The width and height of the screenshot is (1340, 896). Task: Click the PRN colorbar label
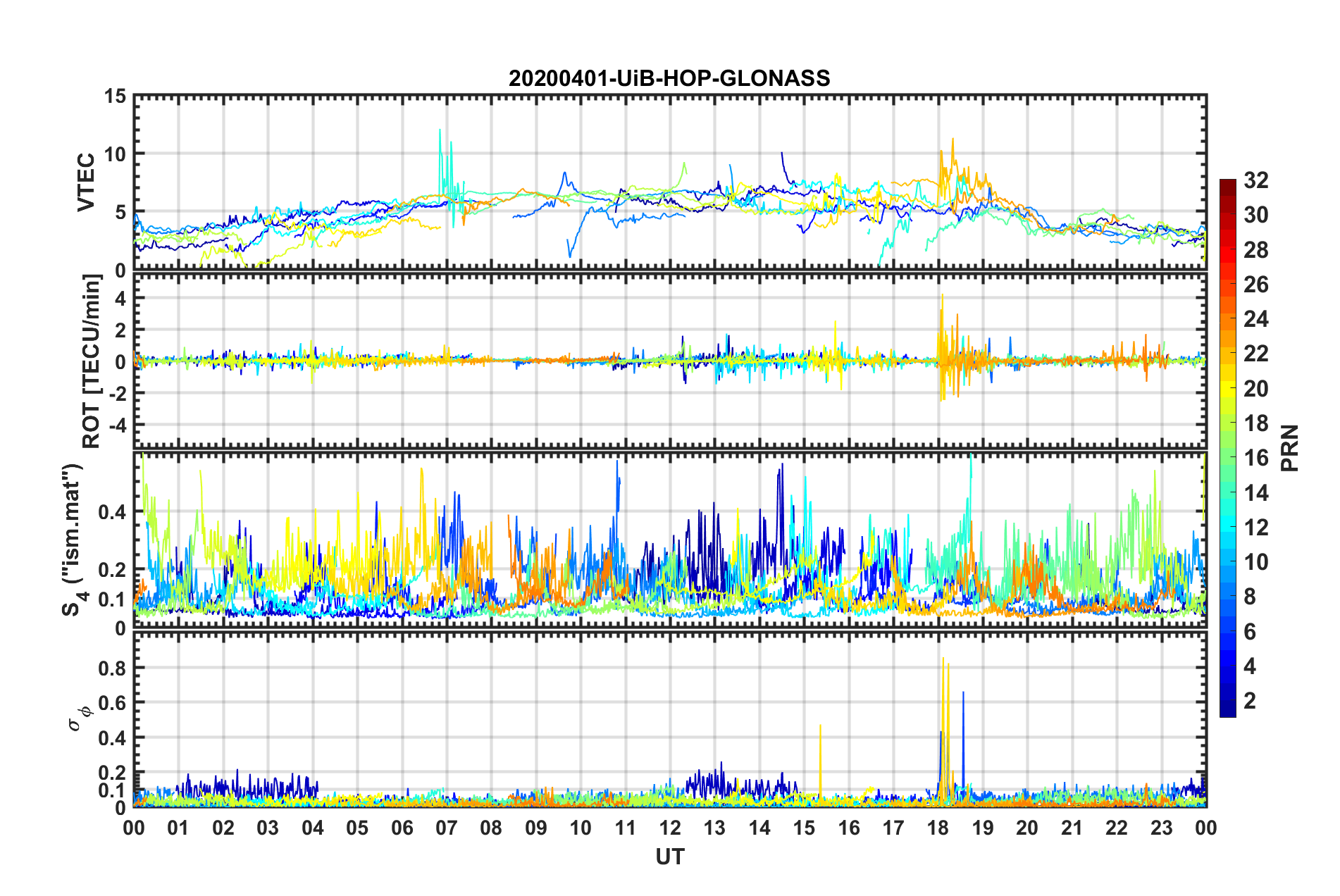click(x=1290, y=448)
